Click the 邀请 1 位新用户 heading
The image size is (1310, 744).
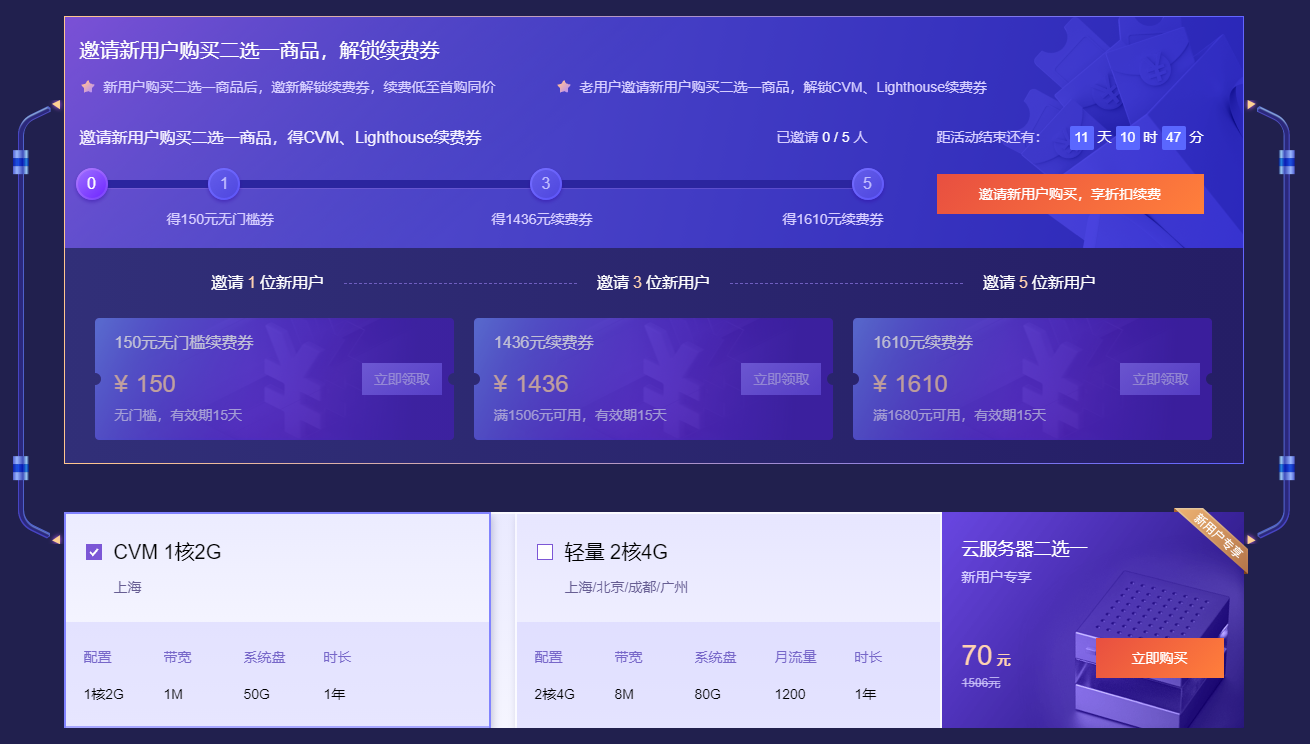click(267, 283)
